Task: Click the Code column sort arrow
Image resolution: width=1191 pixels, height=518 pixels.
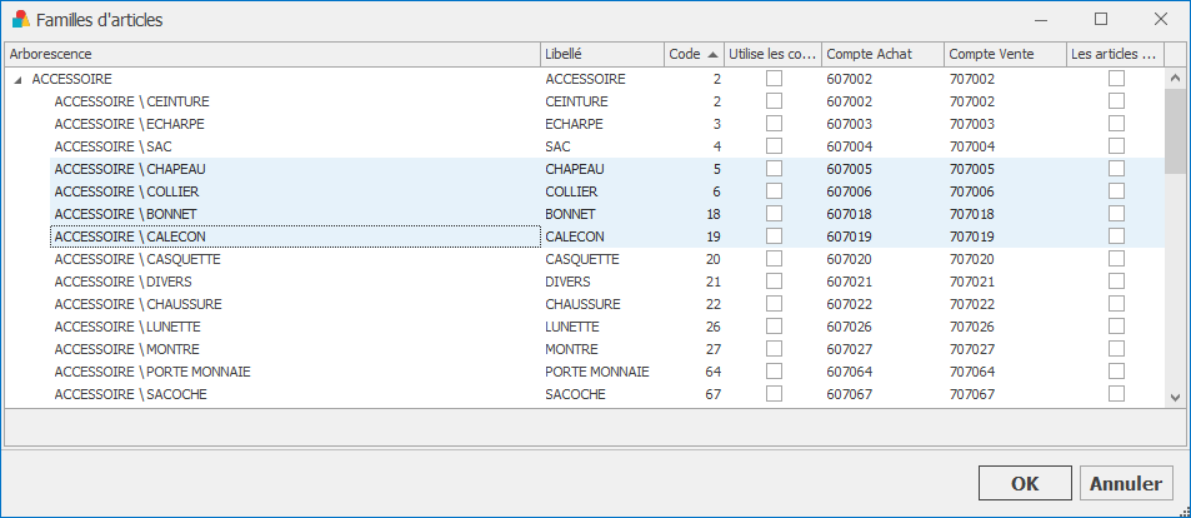Action: [x=712, y=55]
